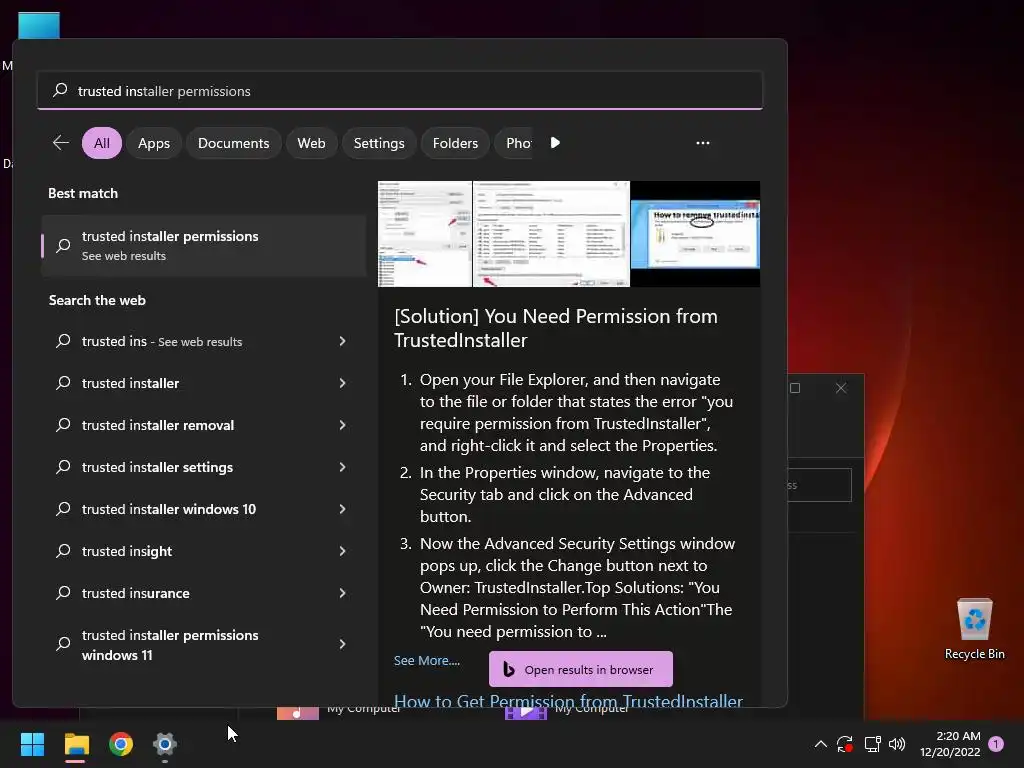Click the See More... link
This screenshot has height=768, width=1024.
point(426,660)
